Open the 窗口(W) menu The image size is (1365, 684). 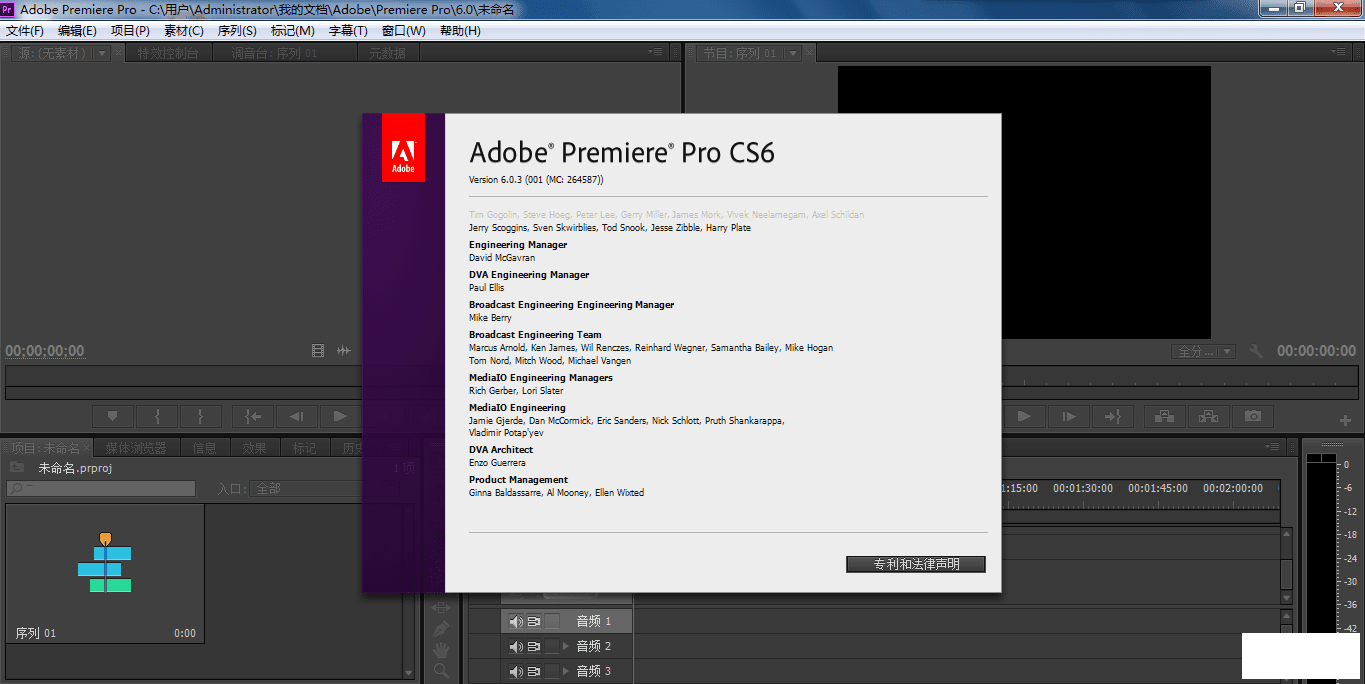point(404,31)
